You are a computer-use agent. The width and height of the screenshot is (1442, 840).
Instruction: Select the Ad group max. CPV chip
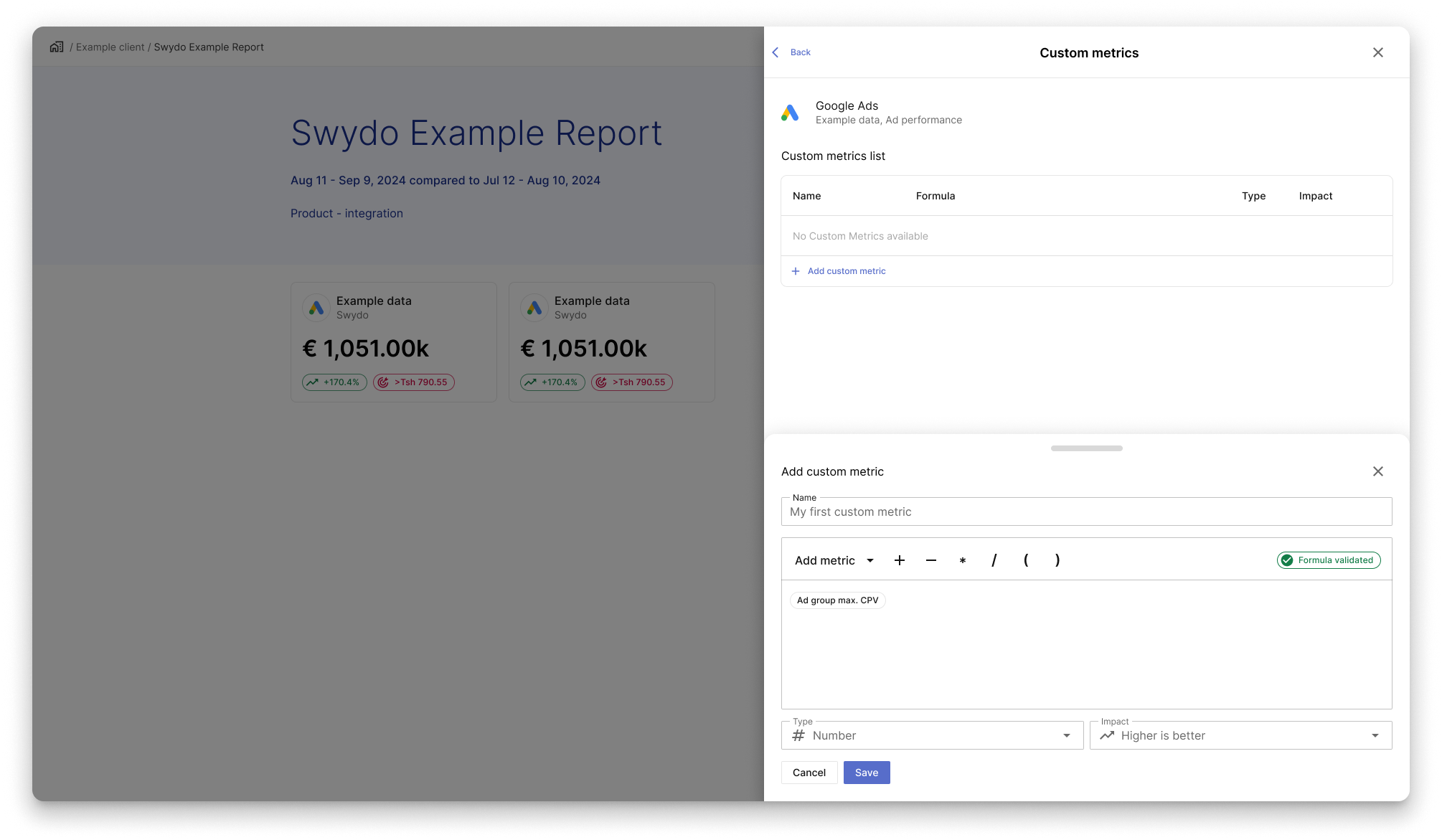pyautogui.click(x=838, y=600)
